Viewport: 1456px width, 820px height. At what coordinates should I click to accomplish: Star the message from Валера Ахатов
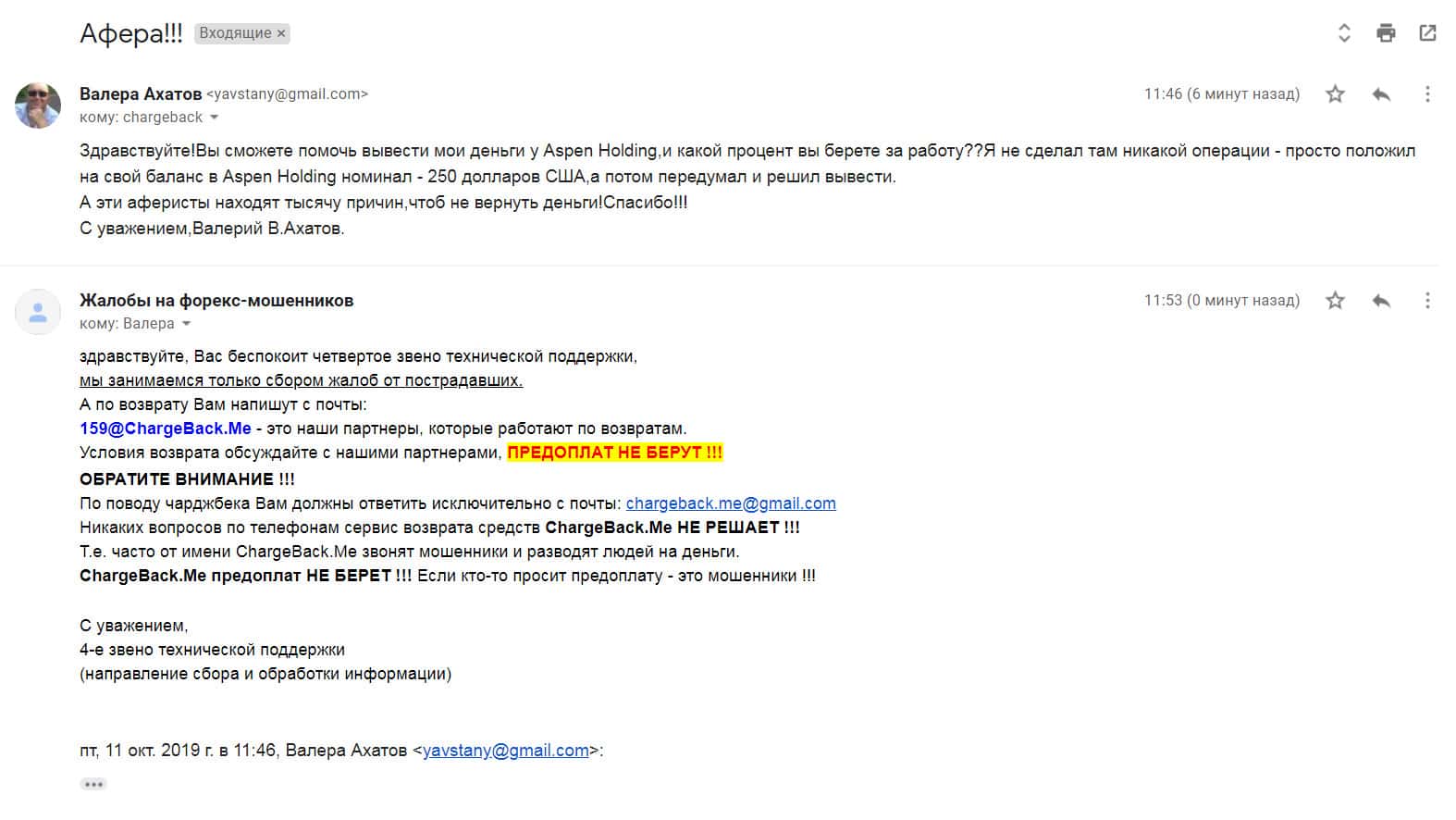(1335, 93)
